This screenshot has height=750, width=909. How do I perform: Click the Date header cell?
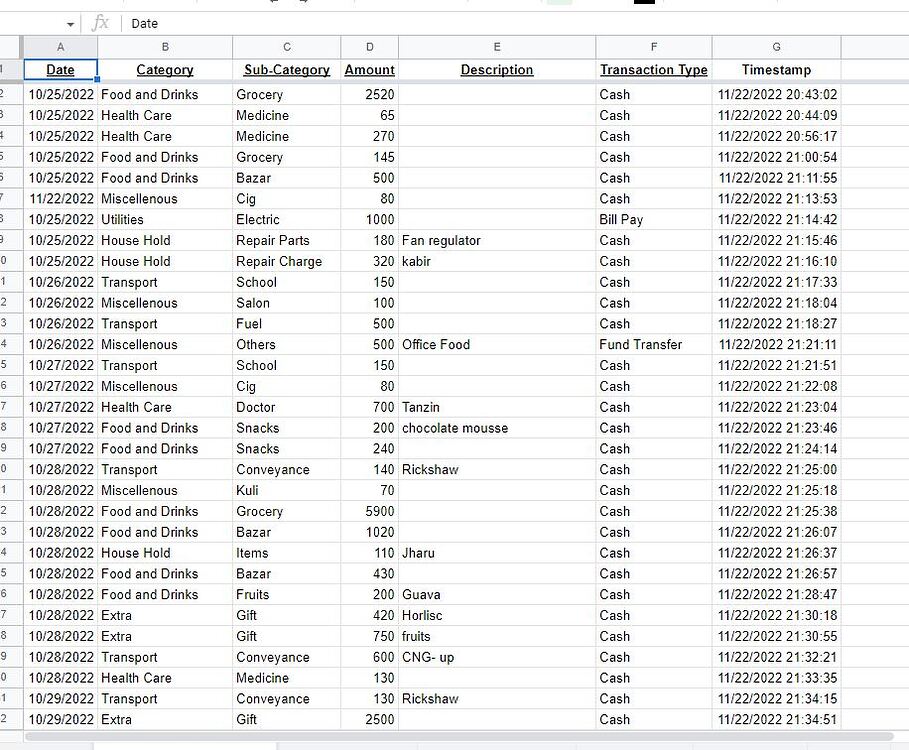pyautogui.click(x=60, y=70)
